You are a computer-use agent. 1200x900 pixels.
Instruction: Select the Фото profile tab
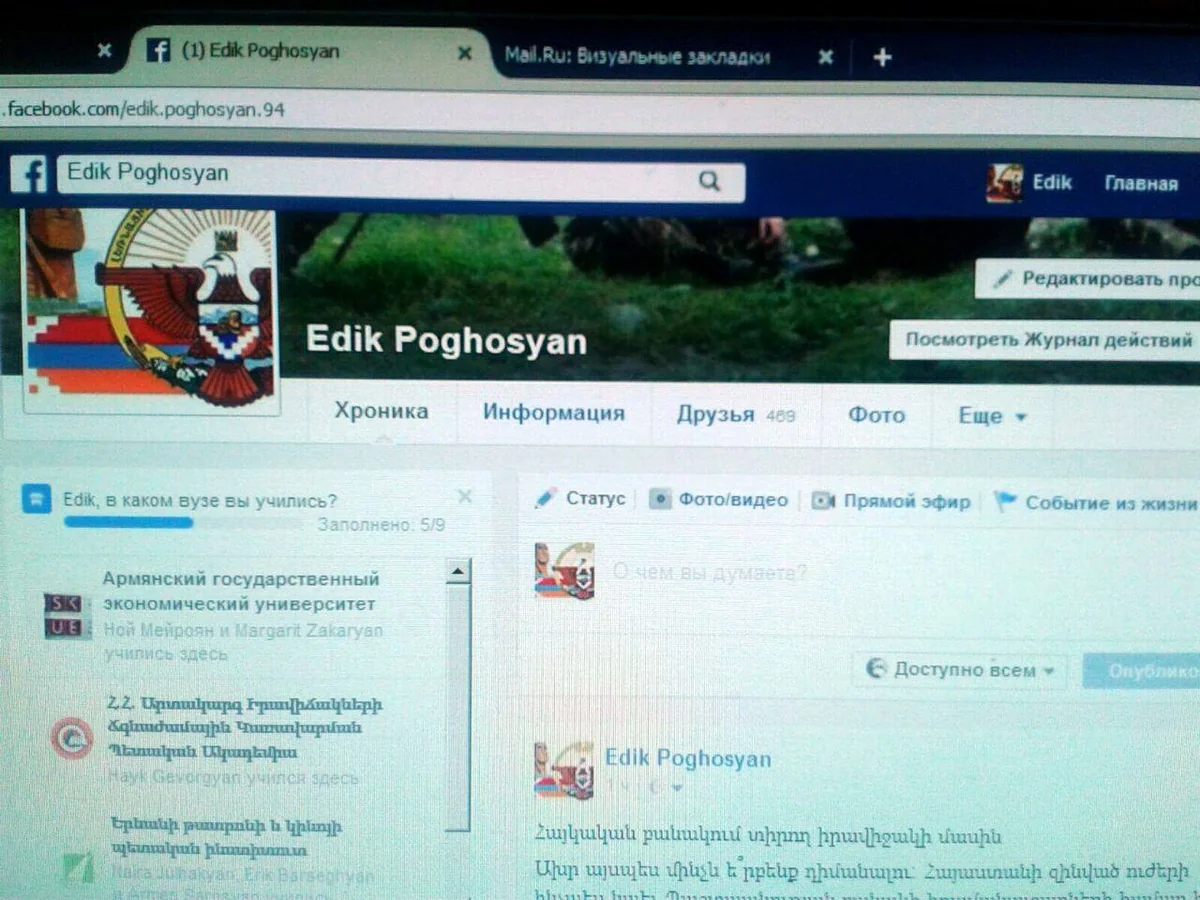click(x=876, y=415)
